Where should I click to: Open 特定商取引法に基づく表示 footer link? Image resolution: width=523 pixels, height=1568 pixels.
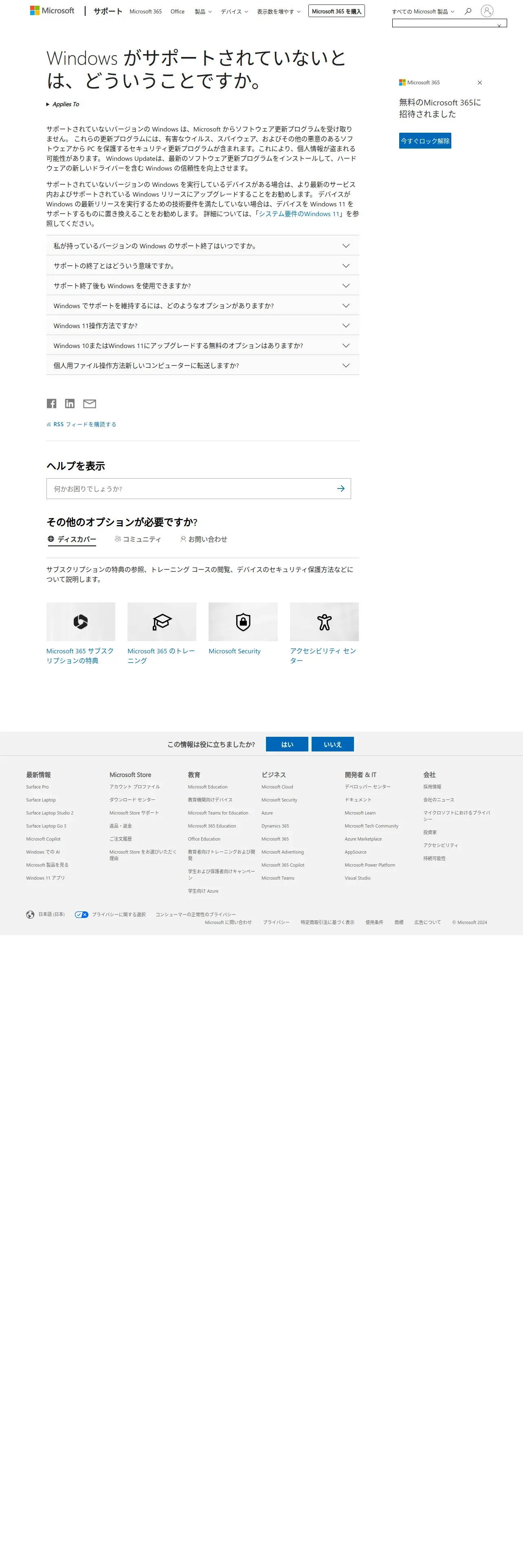pos(327,922)
